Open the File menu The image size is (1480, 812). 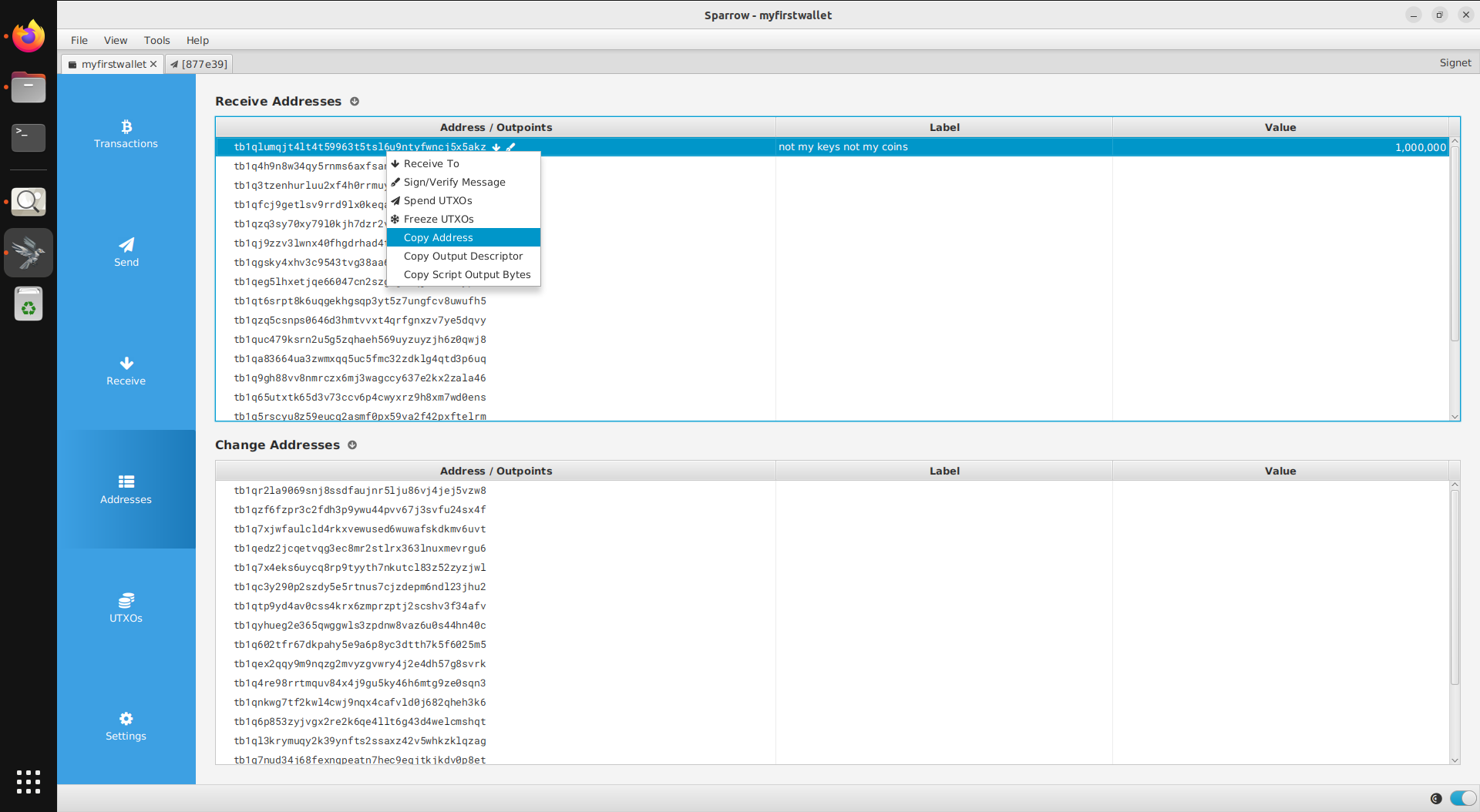(x=79, y=40)
